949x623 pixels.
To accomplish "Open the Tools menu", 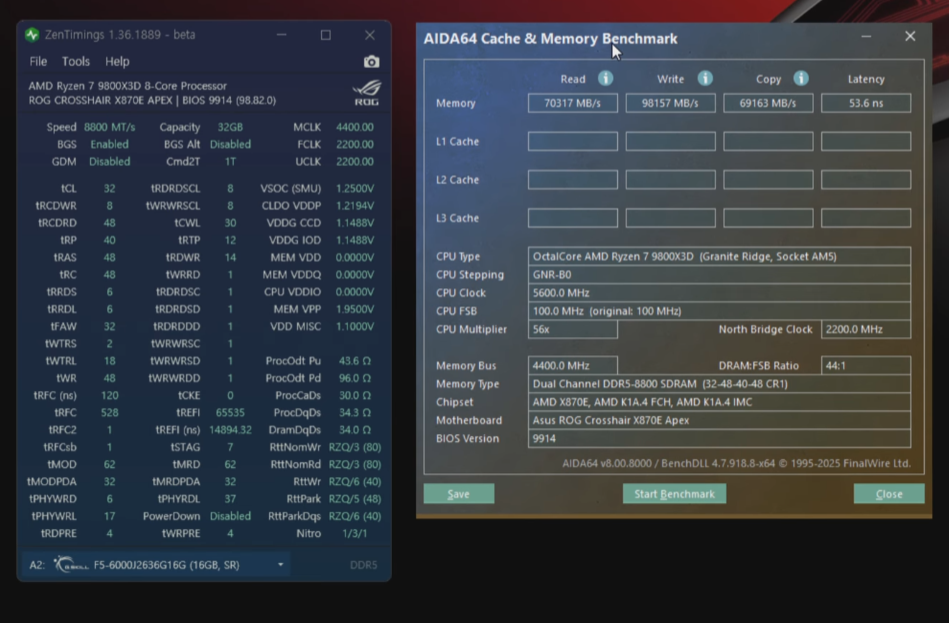I will tap(76, 61).
